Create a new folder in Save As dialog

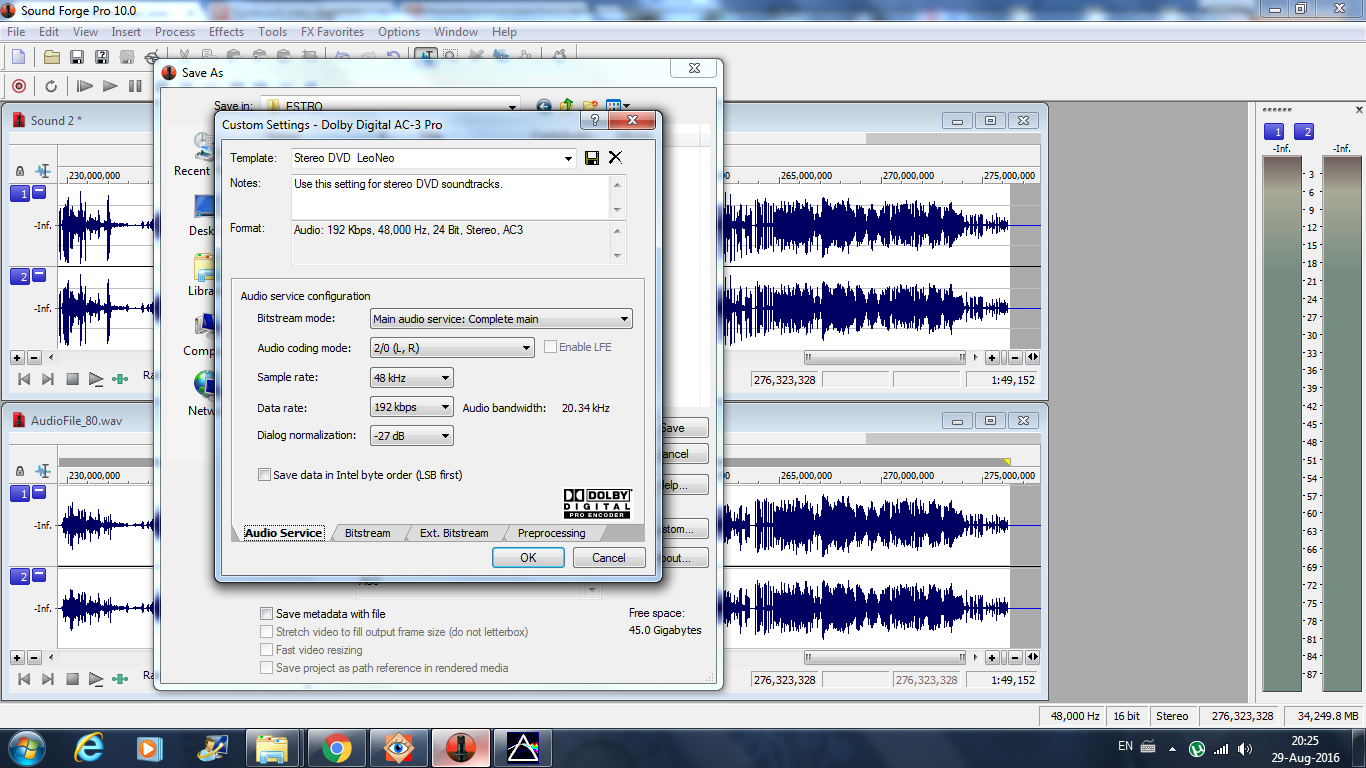pyautogui.click(x=590, y=106)
